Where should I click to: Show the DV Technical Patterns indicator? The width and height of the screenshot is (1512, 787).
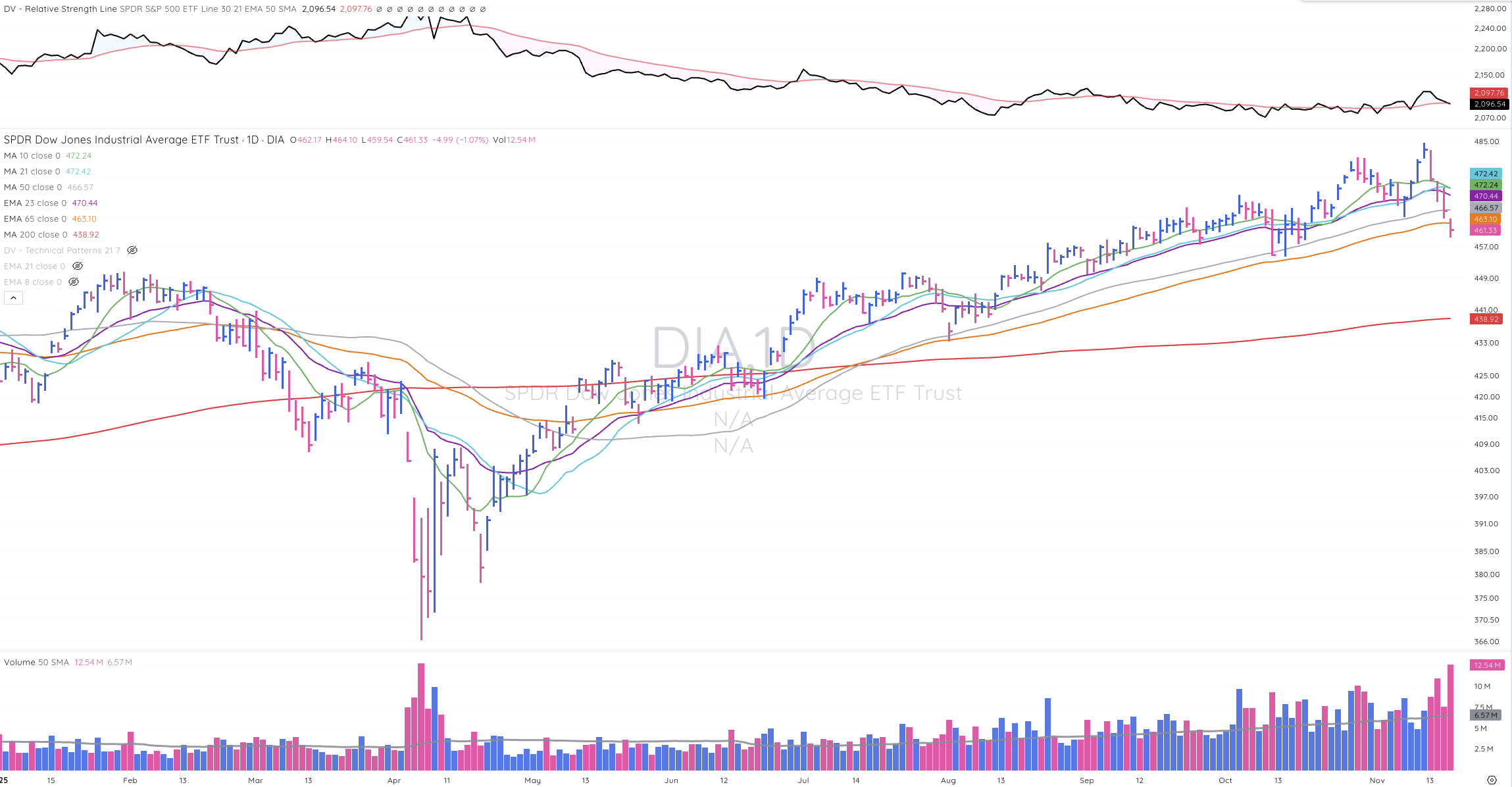click(132, 250)
